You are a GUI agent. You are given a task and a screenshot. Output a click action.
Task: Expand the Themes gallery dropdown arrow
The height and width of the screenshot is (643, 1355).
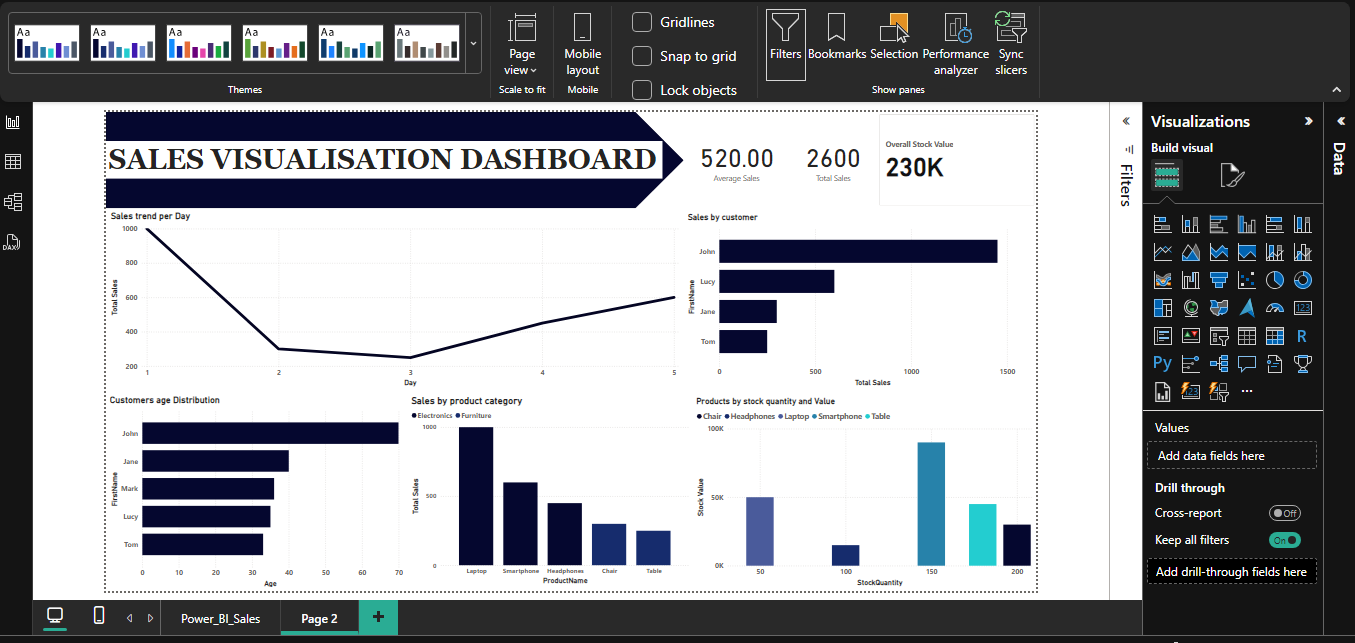pyautogui.click(x=473, y=44)
